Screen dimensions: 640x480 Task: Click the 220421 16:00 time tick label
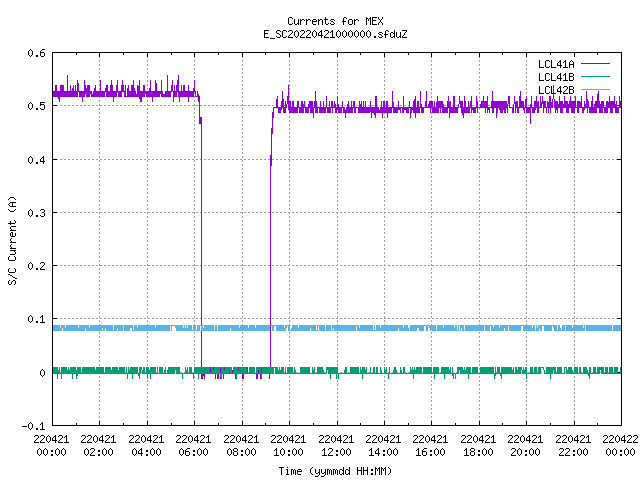click(431, 446)
